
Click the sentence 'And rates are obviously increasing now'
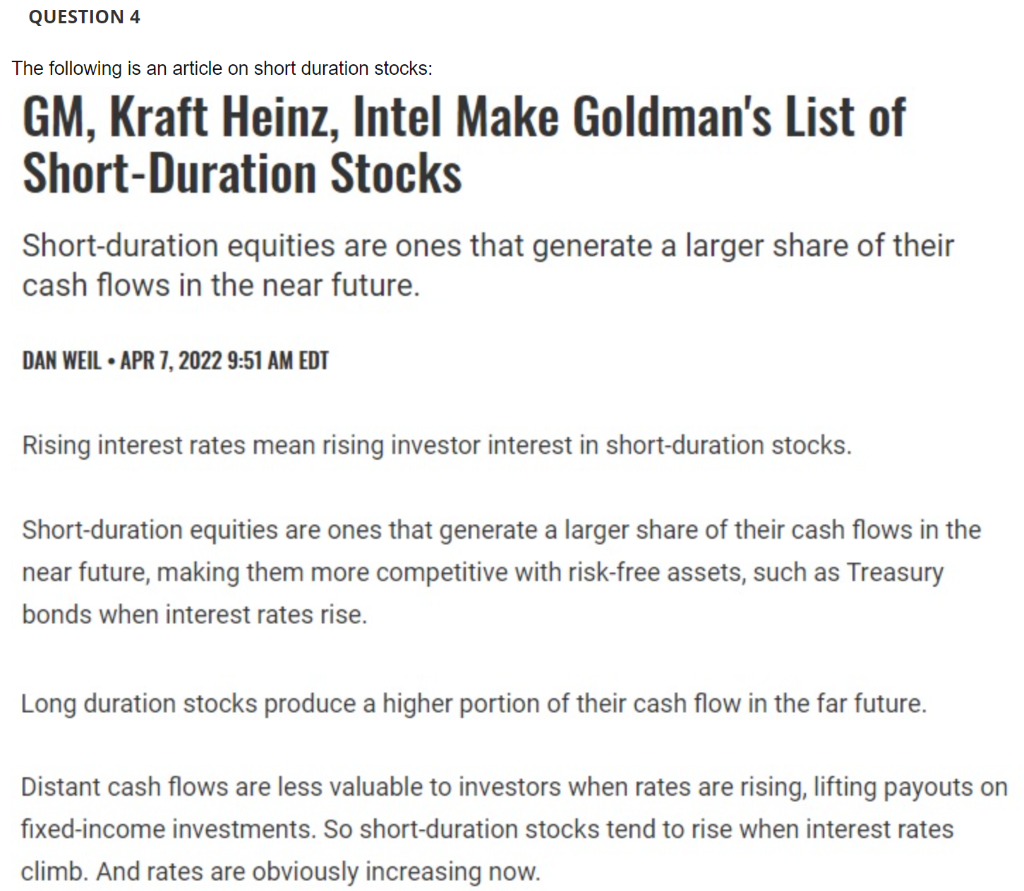(319, 872)
